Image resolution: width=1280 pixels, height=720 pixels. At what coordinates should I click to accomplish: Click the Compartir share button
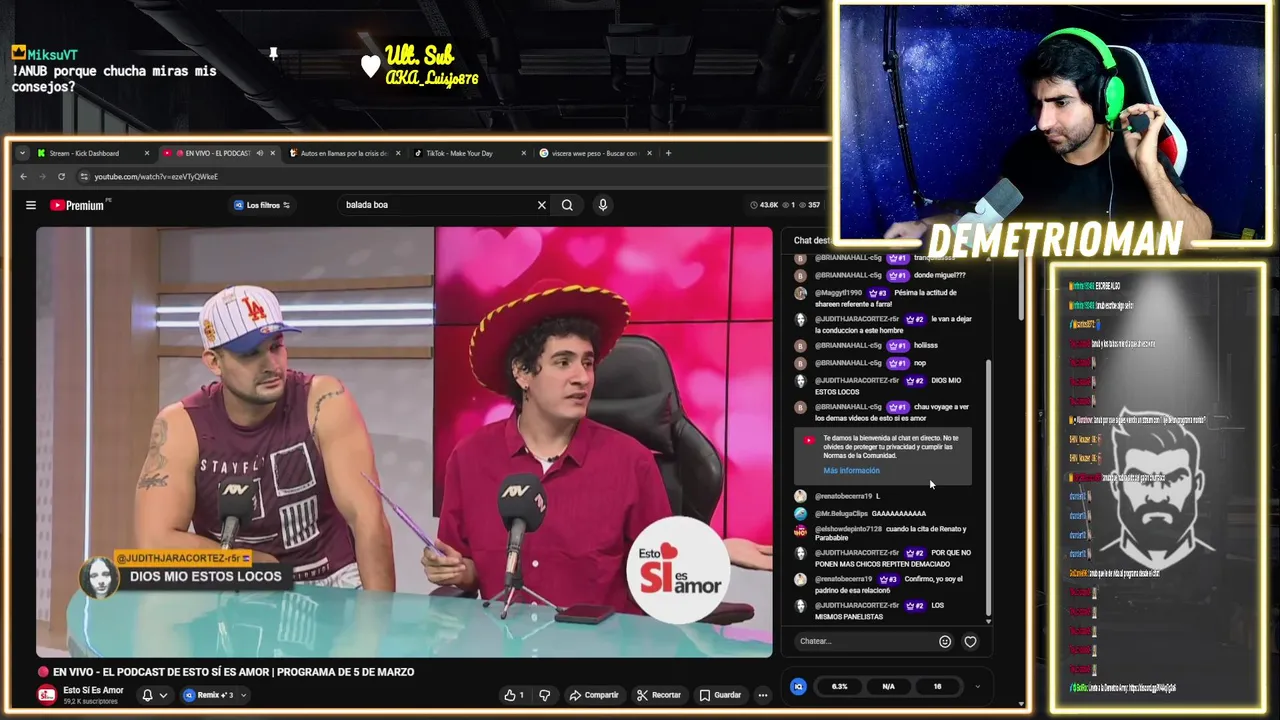coord(594,695)
